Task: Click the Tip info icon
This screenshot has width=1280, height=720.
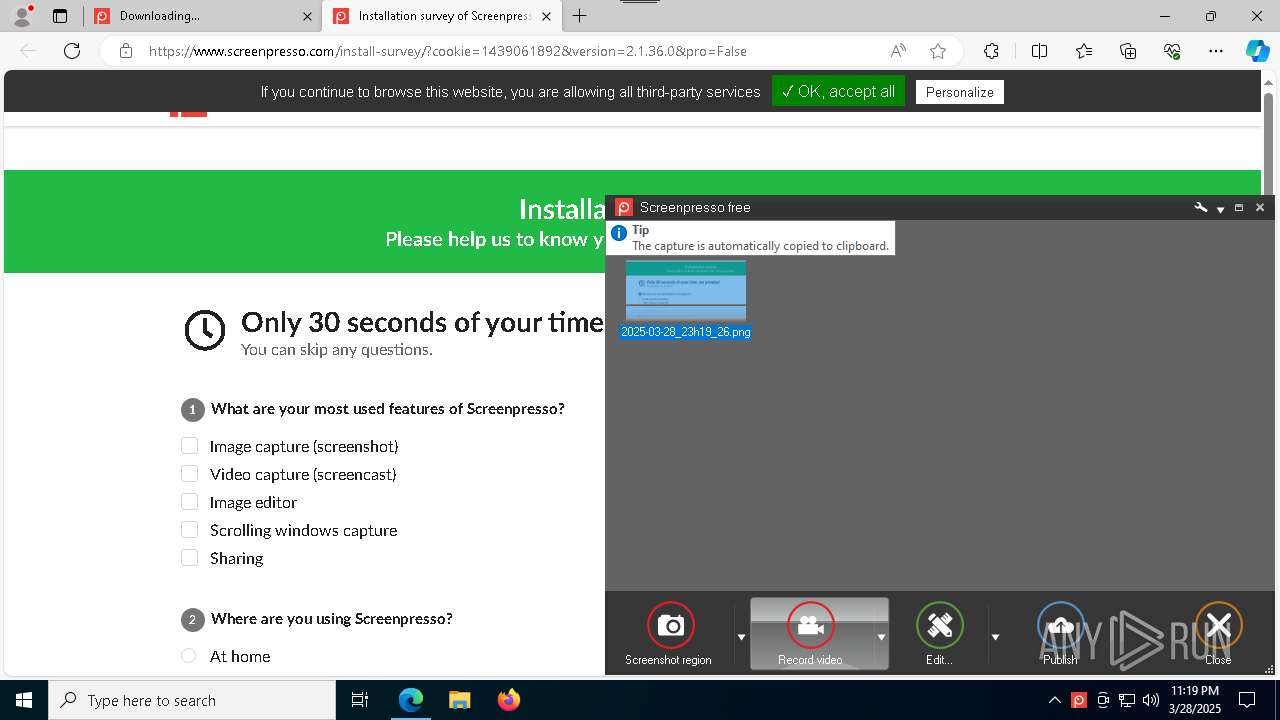Action: (x=618, y=233)
